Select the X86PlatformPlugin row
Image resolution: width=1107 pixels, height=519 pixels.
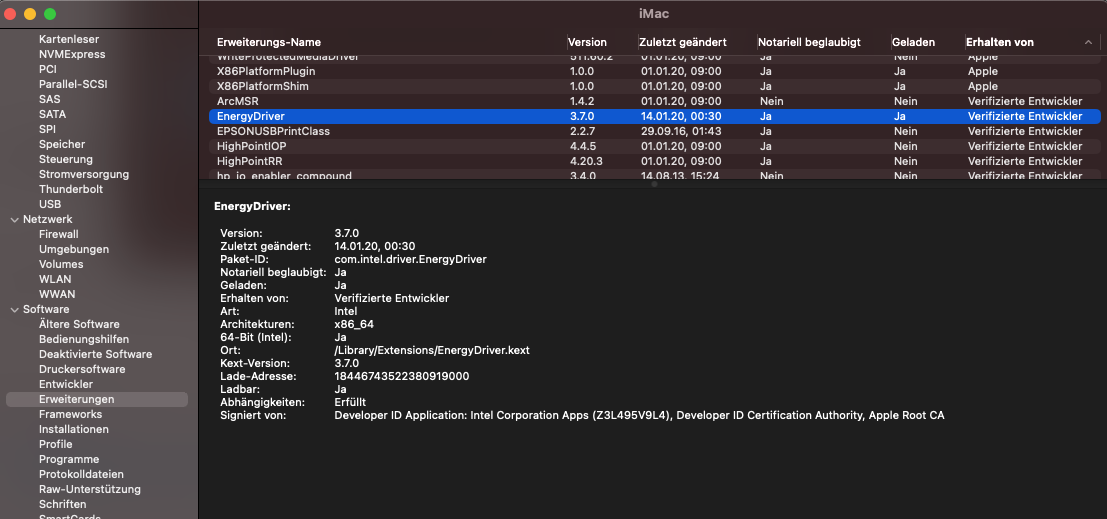tap(266, 71)
